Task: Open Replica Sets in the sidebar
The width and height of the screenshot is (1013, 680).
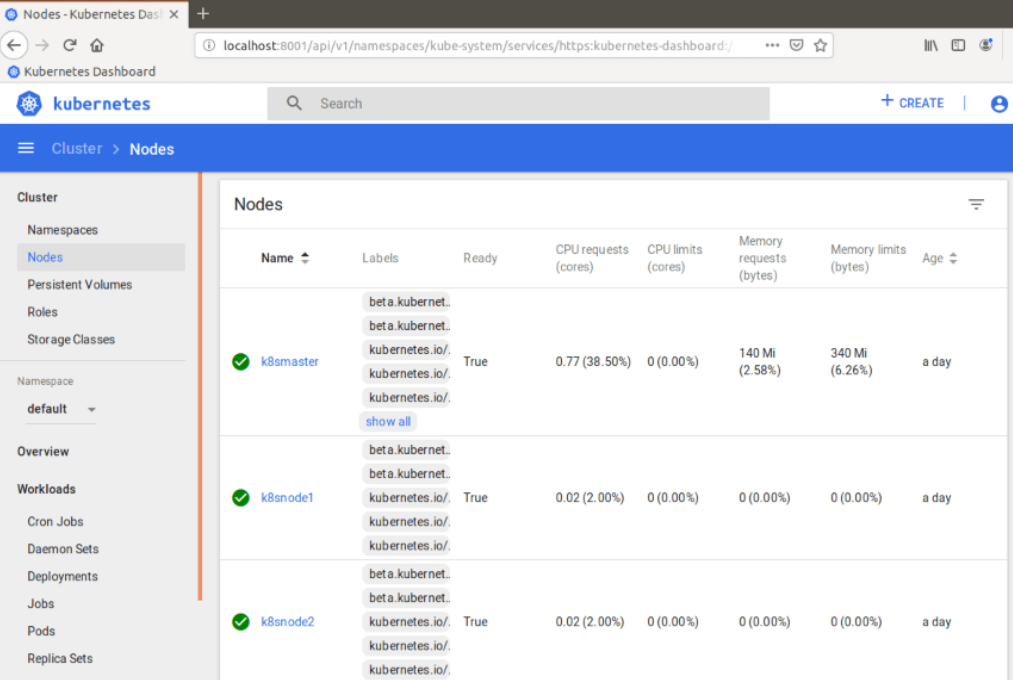Action: pyautogui.click(x=60, y=659)
